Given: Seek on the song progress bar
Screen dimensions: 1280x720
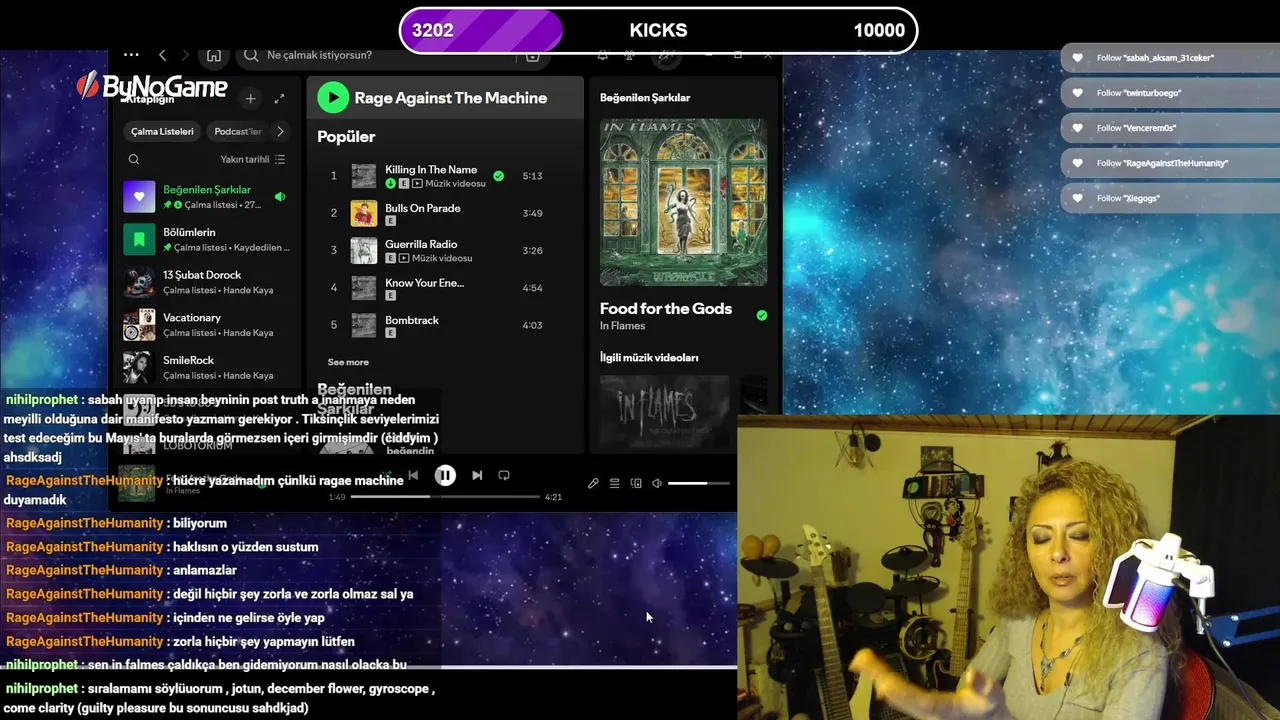Looking at the screenshot, I should (445, 496).
